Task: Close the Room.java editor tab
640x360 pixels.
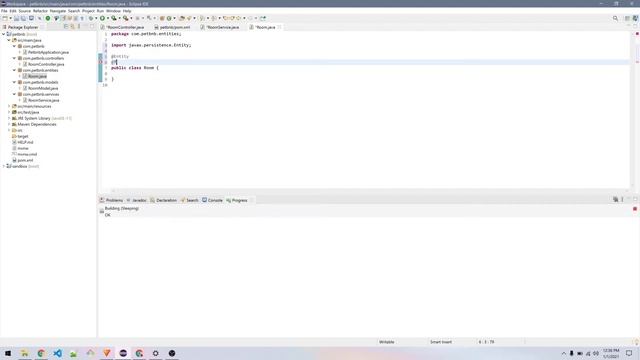Action: pos(280,27)
